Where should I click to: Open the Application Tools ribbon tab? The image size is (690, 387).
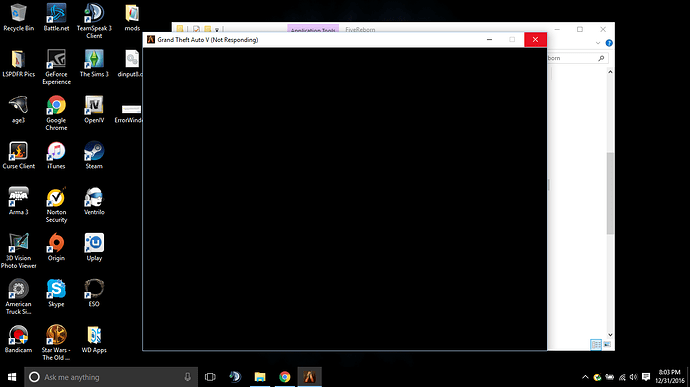tap(313, 29)
